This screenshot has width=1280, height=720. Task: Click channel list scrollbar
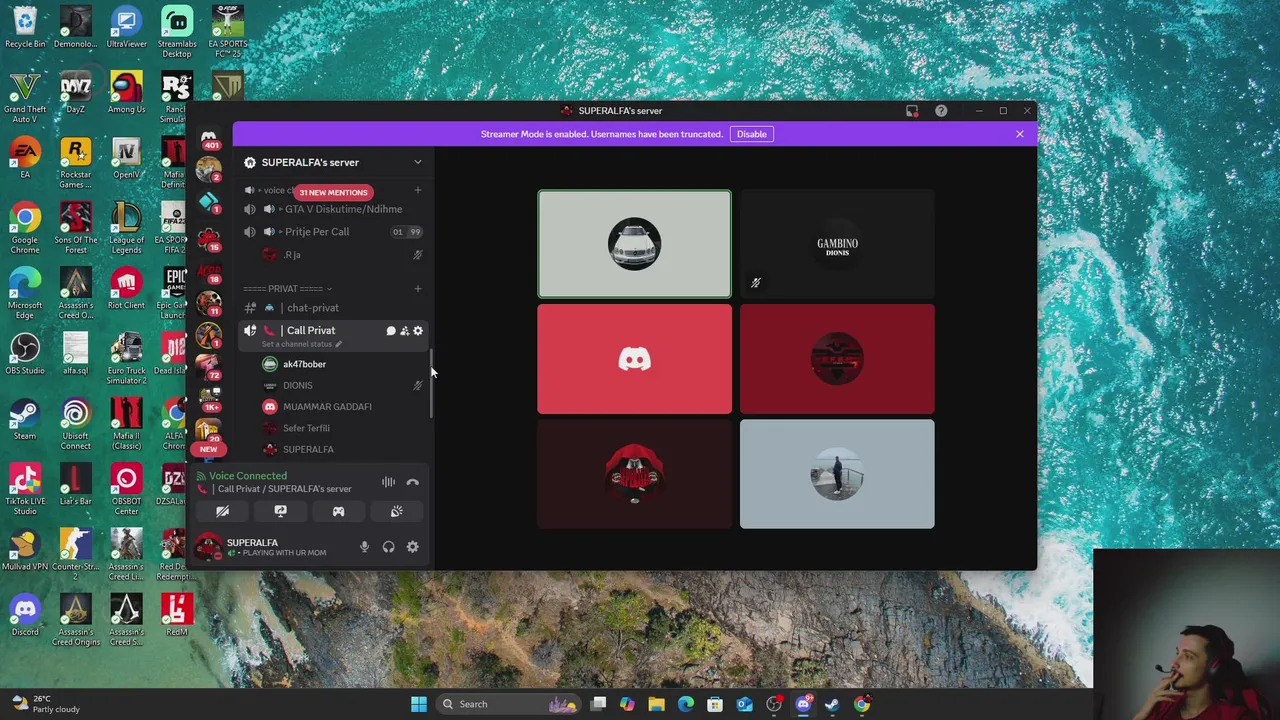tap(431, 385)
